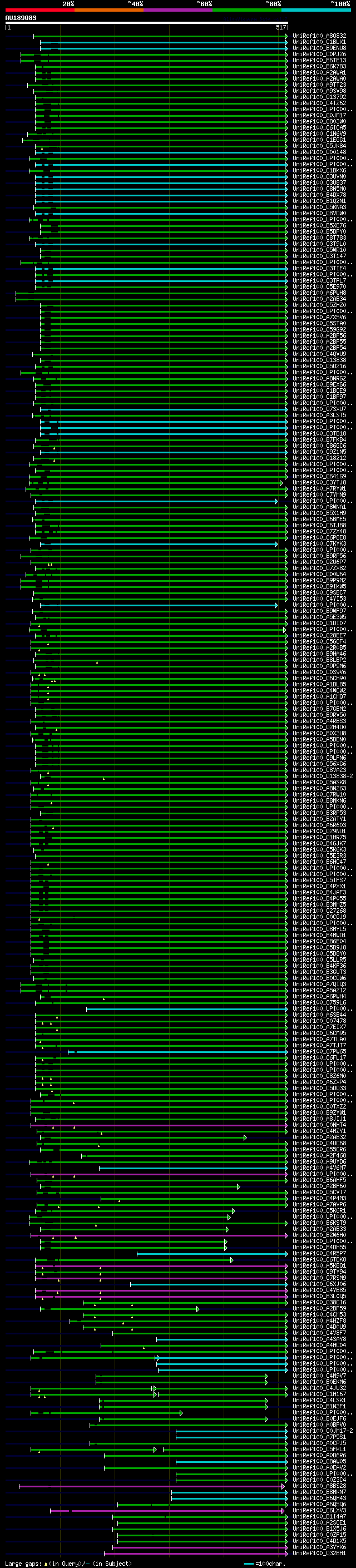Select hit label UniRef100_Q8T783

pos(319,238)
